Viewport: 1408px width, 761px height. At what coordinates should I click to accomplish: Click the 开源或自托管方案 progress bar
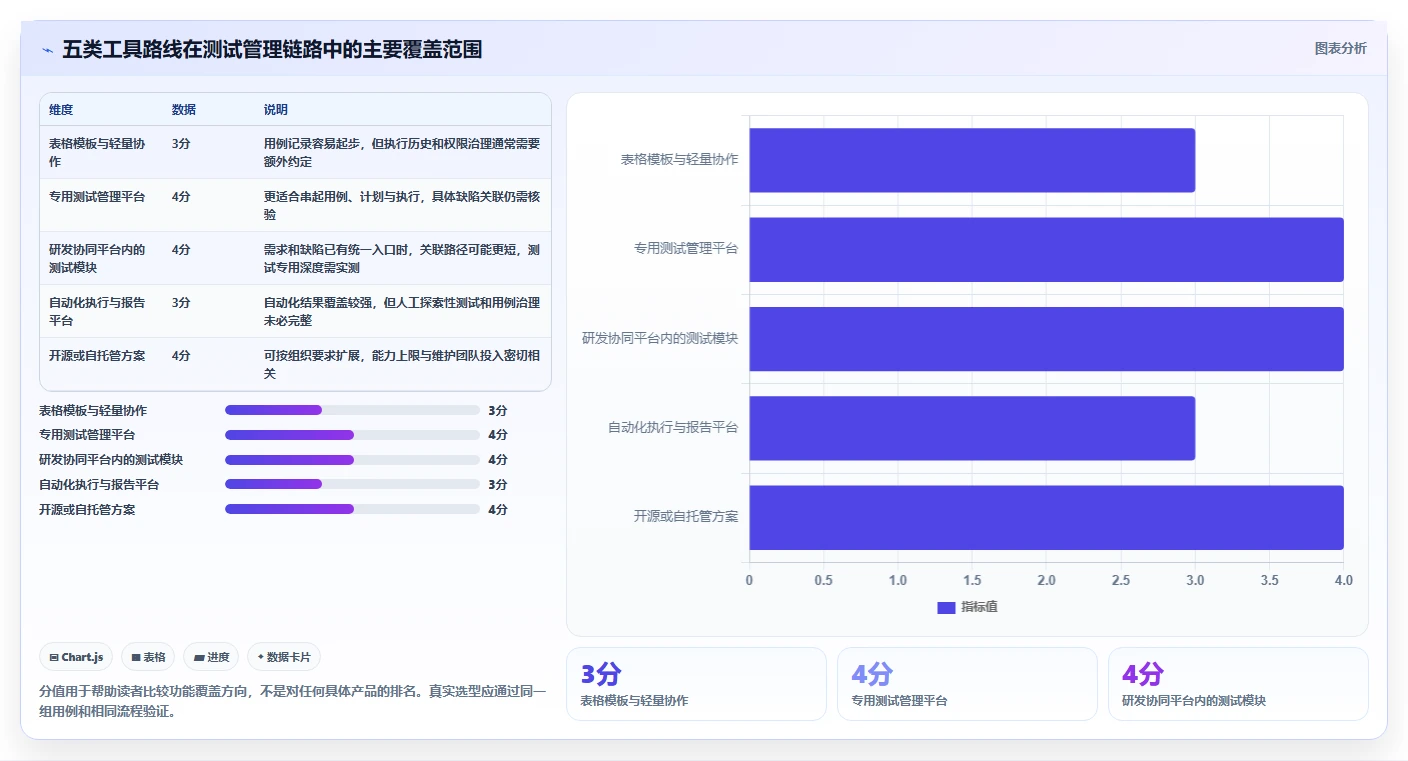[352, 509]
